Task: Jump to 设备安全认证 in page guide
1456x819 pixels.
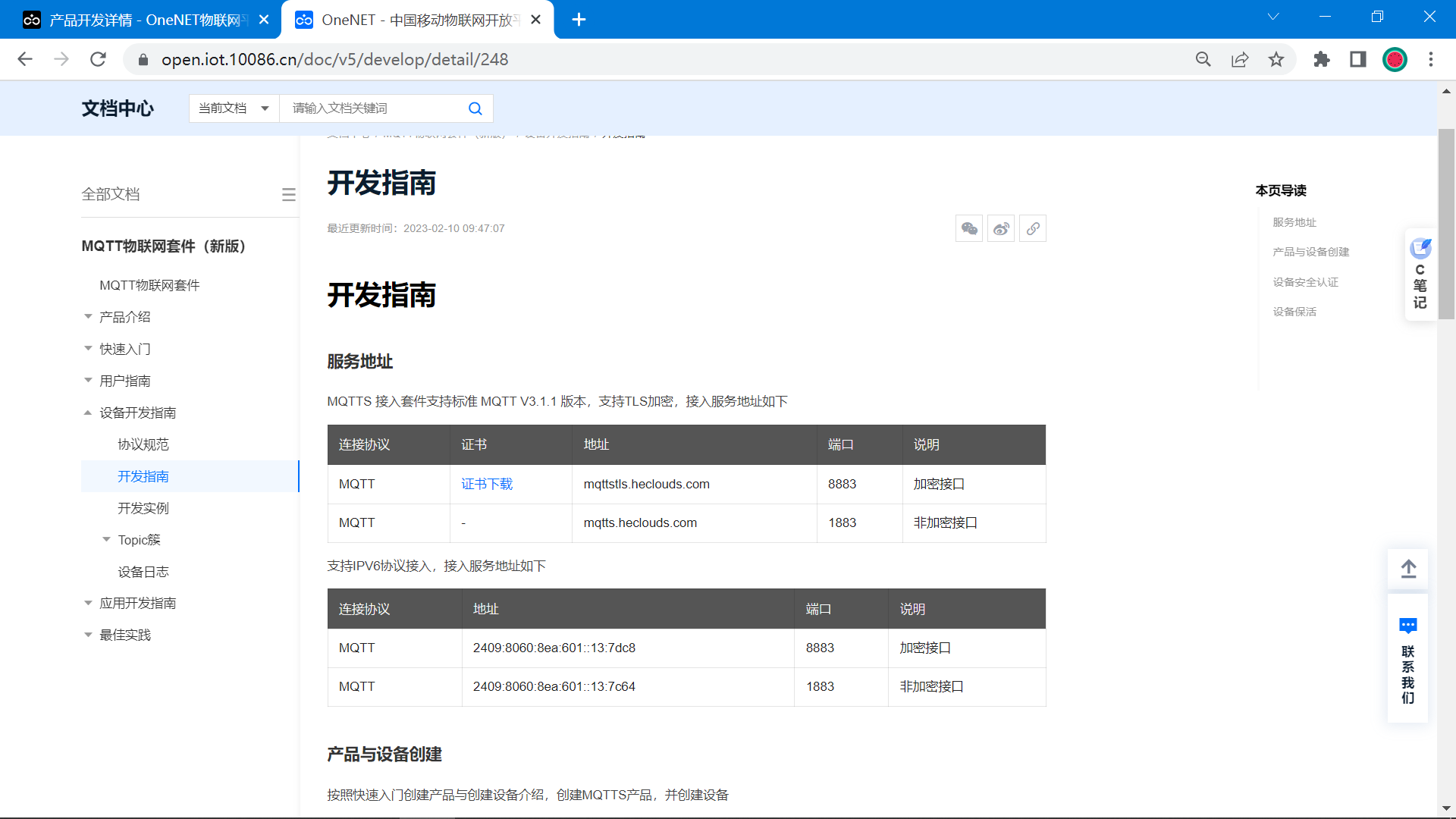Action: point(1305,282)
